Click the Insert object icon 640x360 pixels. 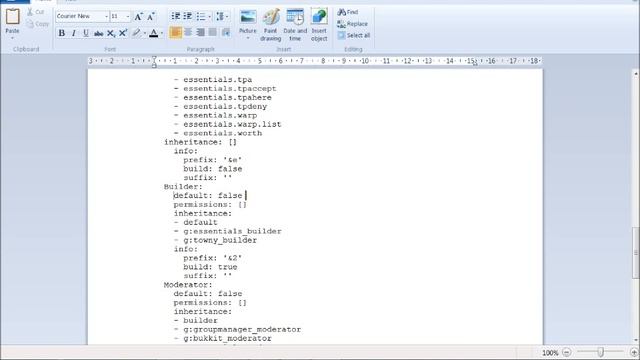click(x=319, y=25)
